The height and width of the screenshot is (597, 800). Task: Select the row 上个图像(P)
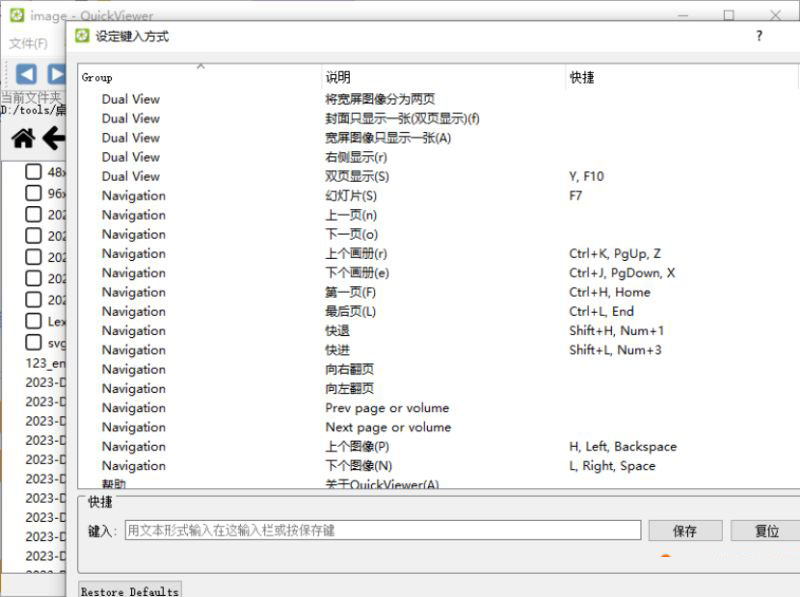point(439,446)
